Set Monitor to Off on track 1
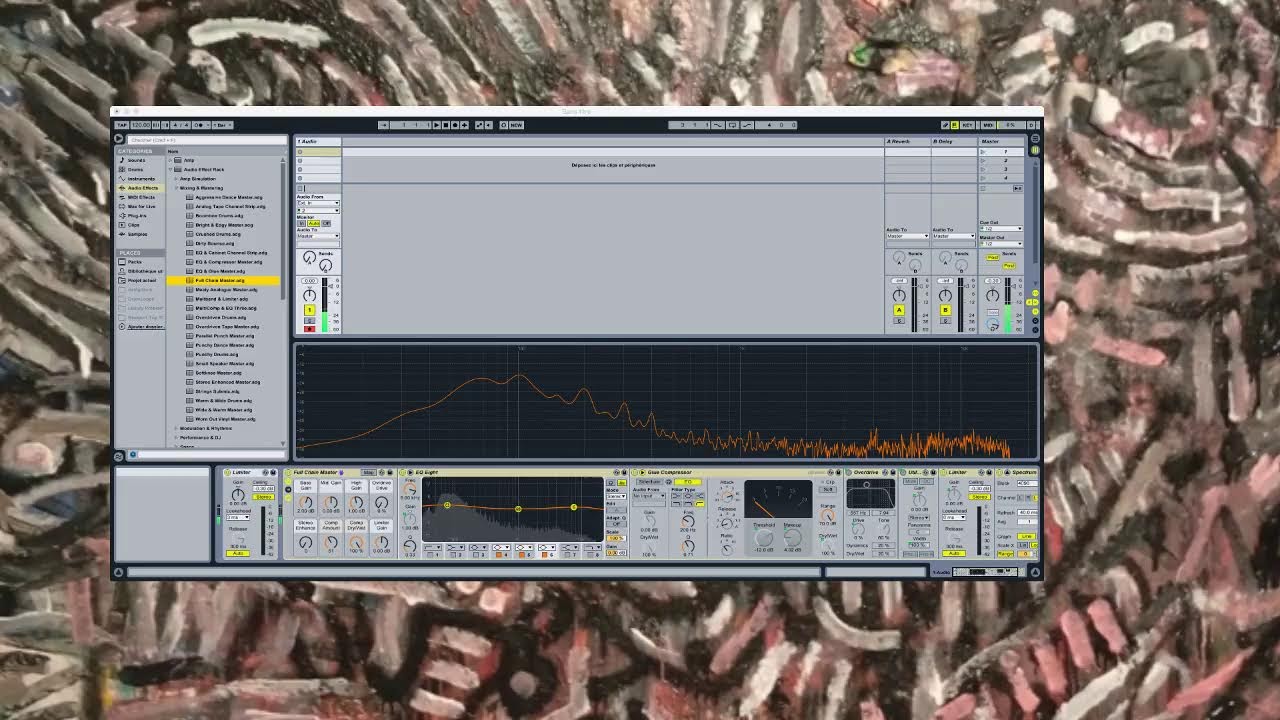 click(x=326, y=223)
